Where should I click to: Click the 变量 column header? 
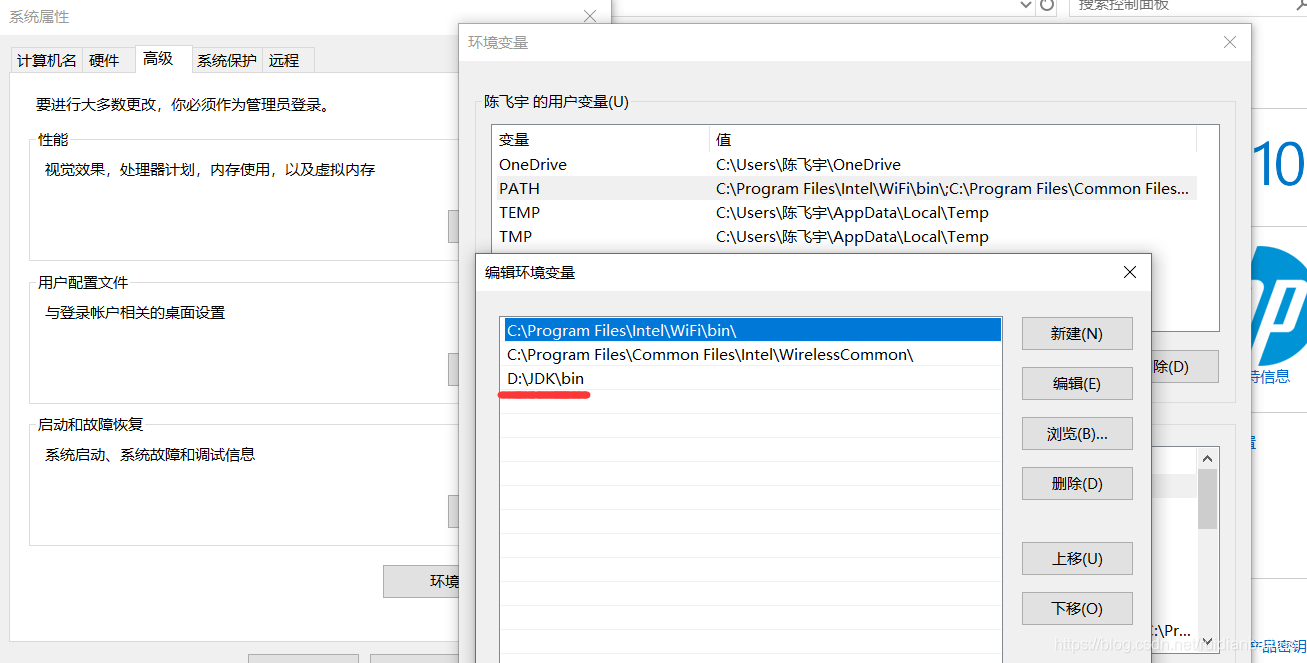[600, 139]
